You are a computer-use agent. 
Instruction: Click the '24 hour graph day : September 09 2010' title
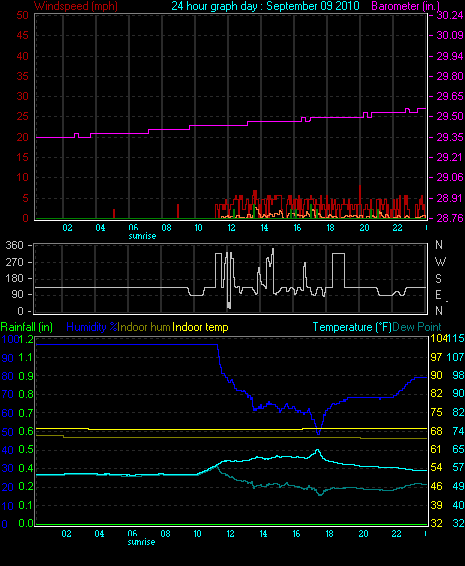pos(265,6)
